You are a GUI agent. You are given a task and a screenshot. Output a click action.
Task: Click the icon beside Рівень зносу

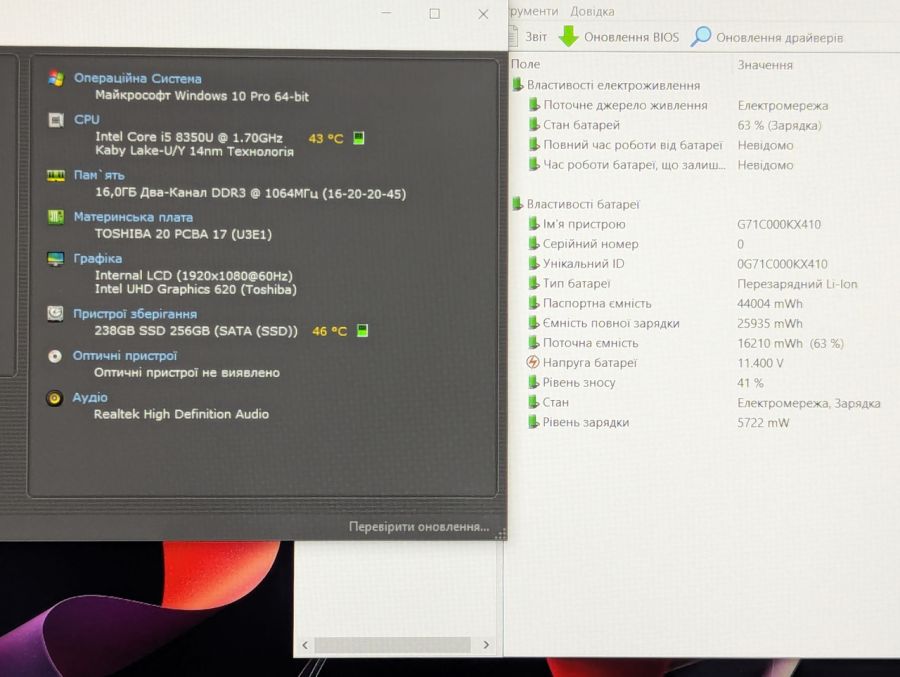point(533,382)
